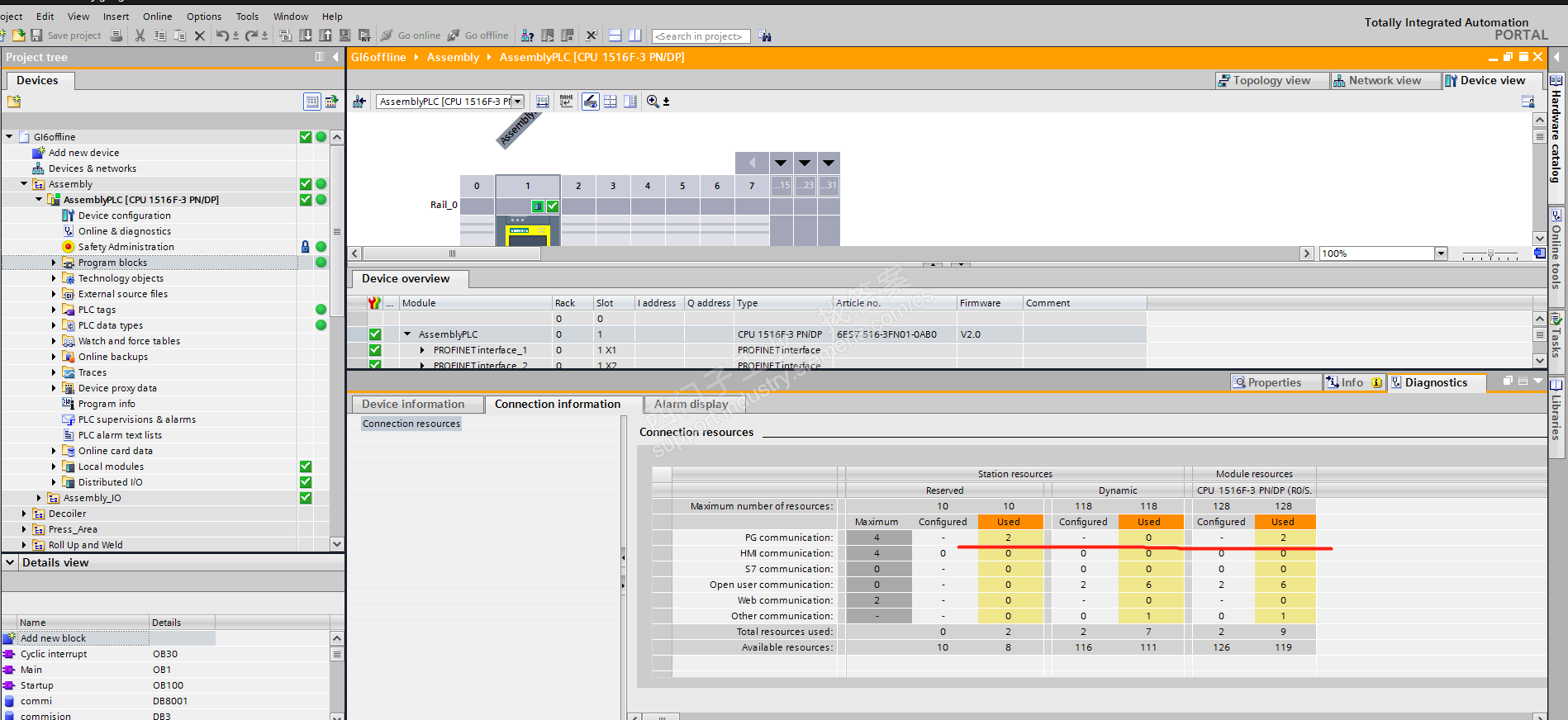Toggle horizontal editor split
This screenshot has width=1568, height=720.
click(615, 36)
